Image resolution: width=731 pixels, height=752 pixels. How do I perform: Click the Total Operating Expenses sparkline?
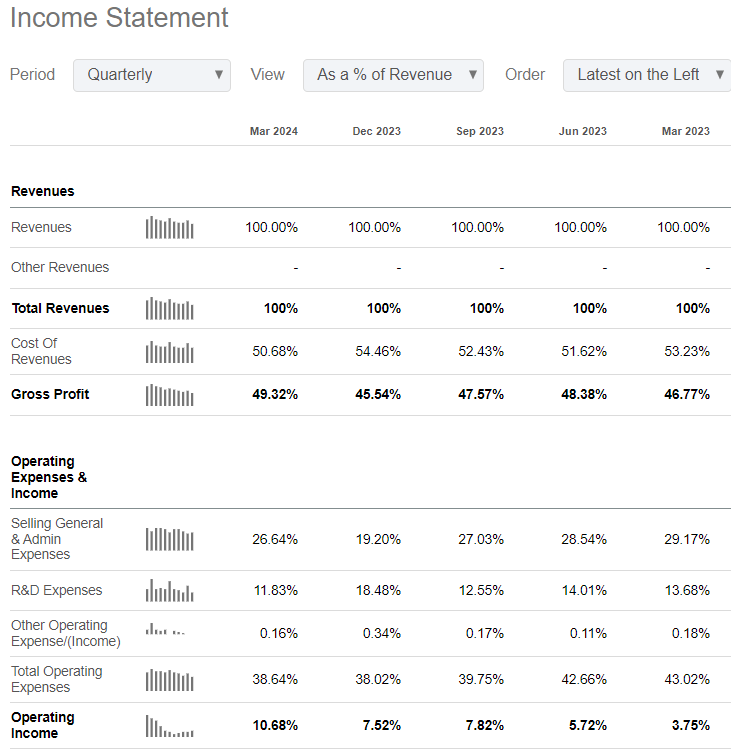[169, 680]
